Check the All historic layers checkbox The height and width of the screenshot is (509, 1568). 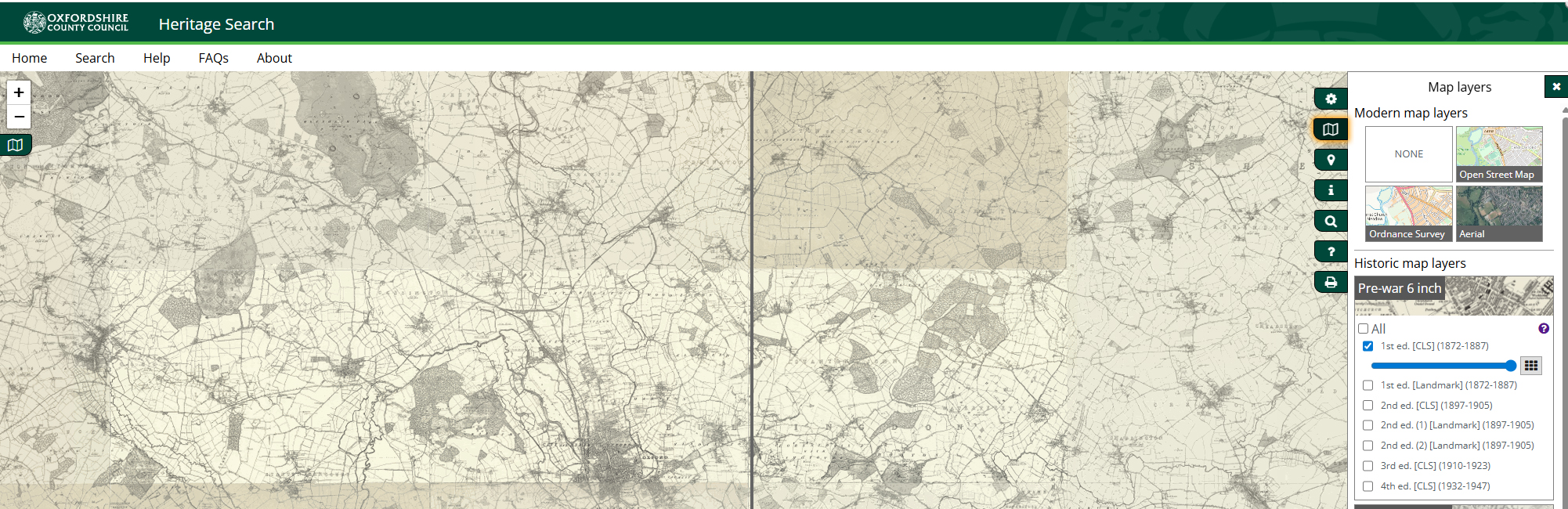[x=1364, y=329]
